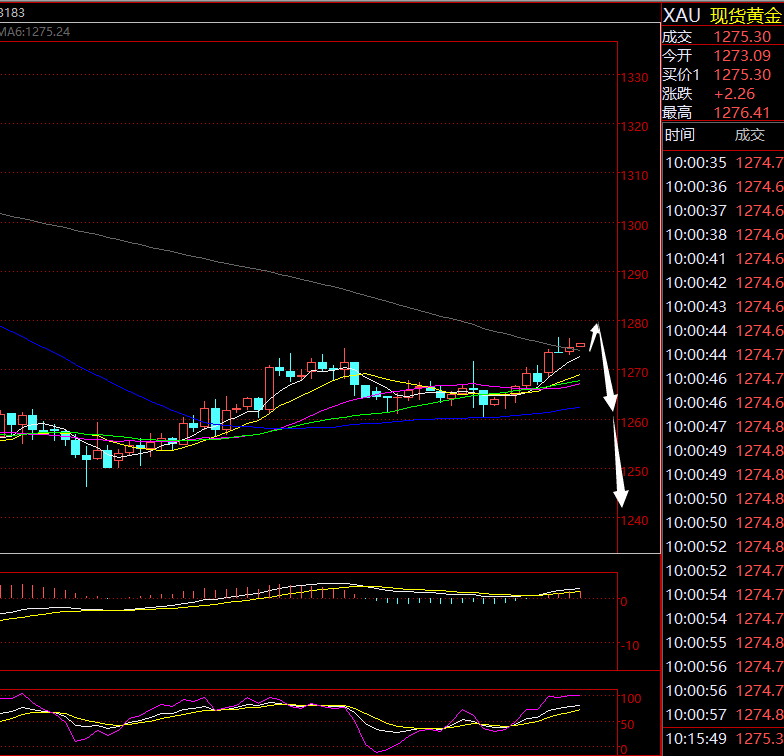
Task: Click the 1290 price axis label
Action: [x=634, y=274]
